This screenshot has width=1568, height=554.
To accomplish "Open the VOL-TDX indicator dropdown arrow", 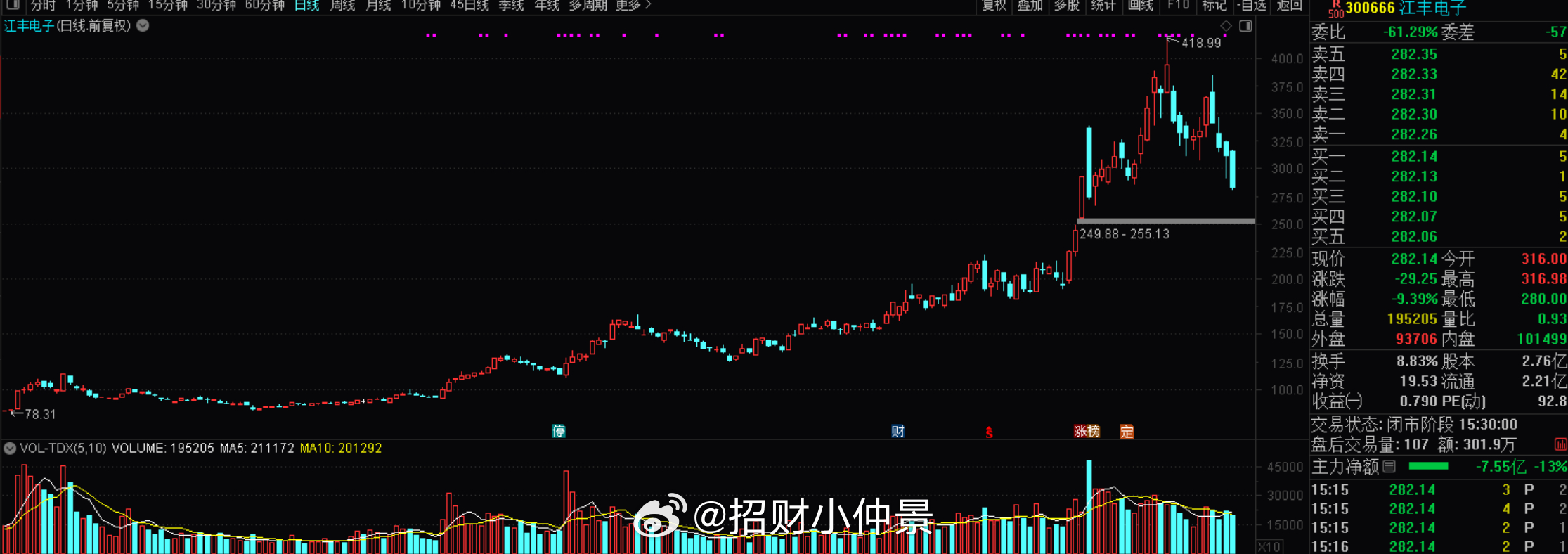I will [x=10, y=448].
